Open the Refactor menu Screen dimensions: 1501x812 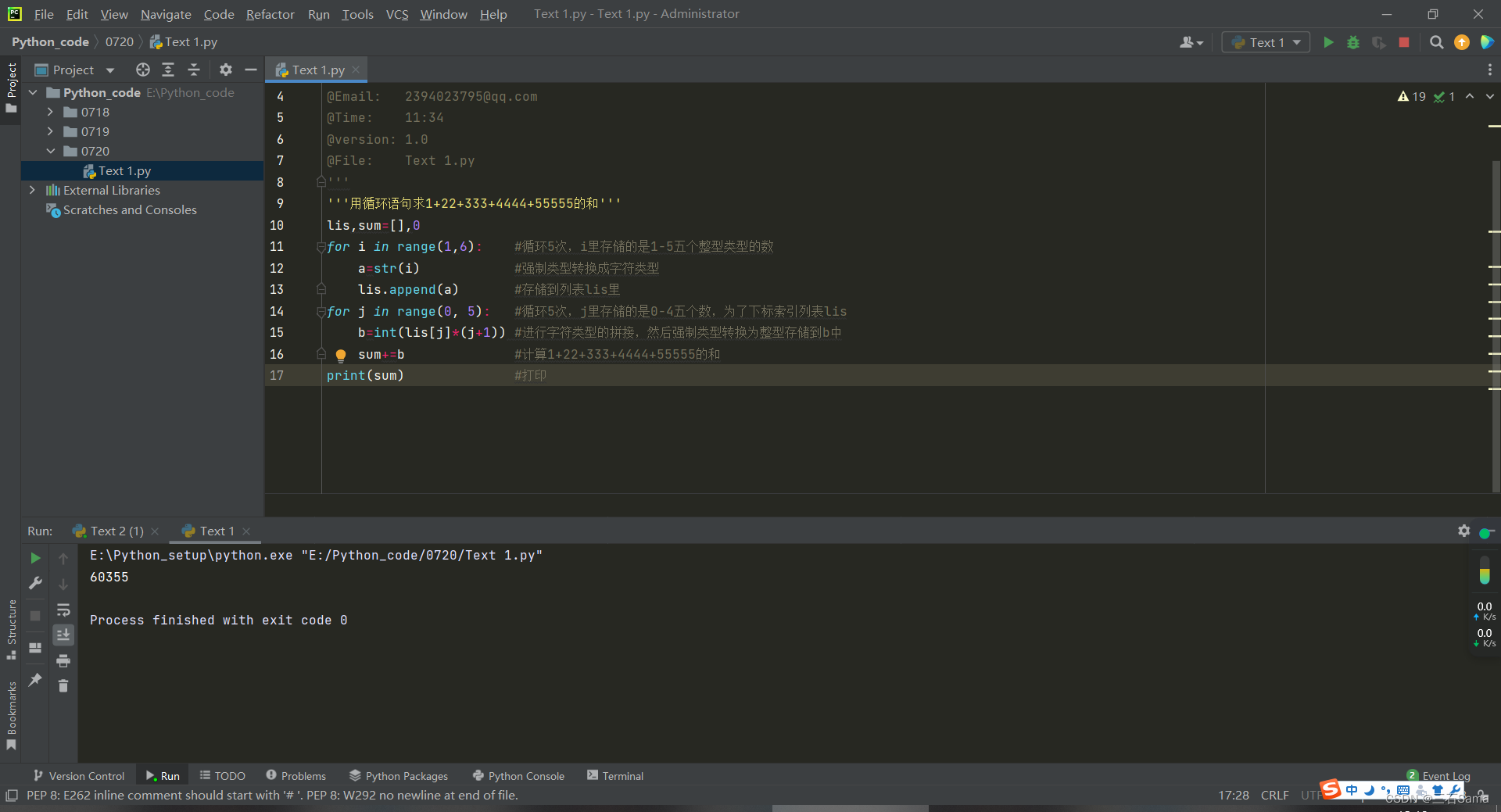click(270, 14)
